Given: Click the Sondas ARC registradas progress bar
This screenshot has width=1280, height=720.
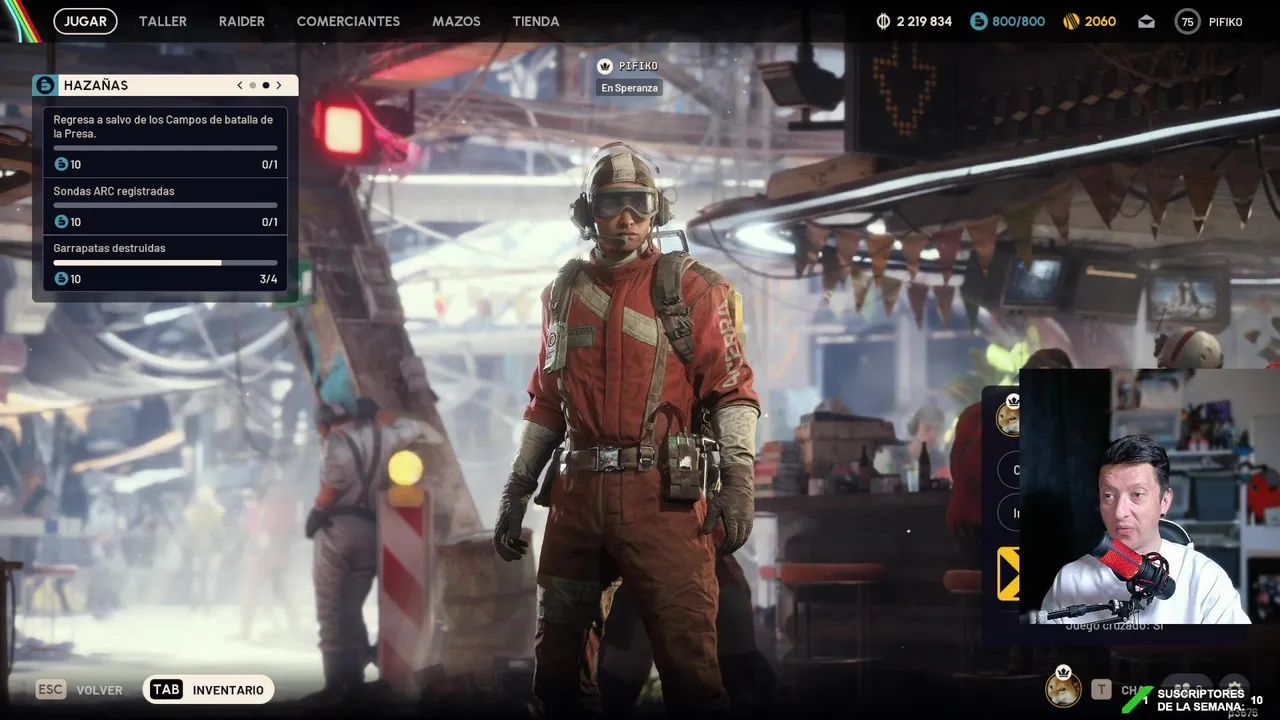Looking at the screenshot, I should click(165, 206).
